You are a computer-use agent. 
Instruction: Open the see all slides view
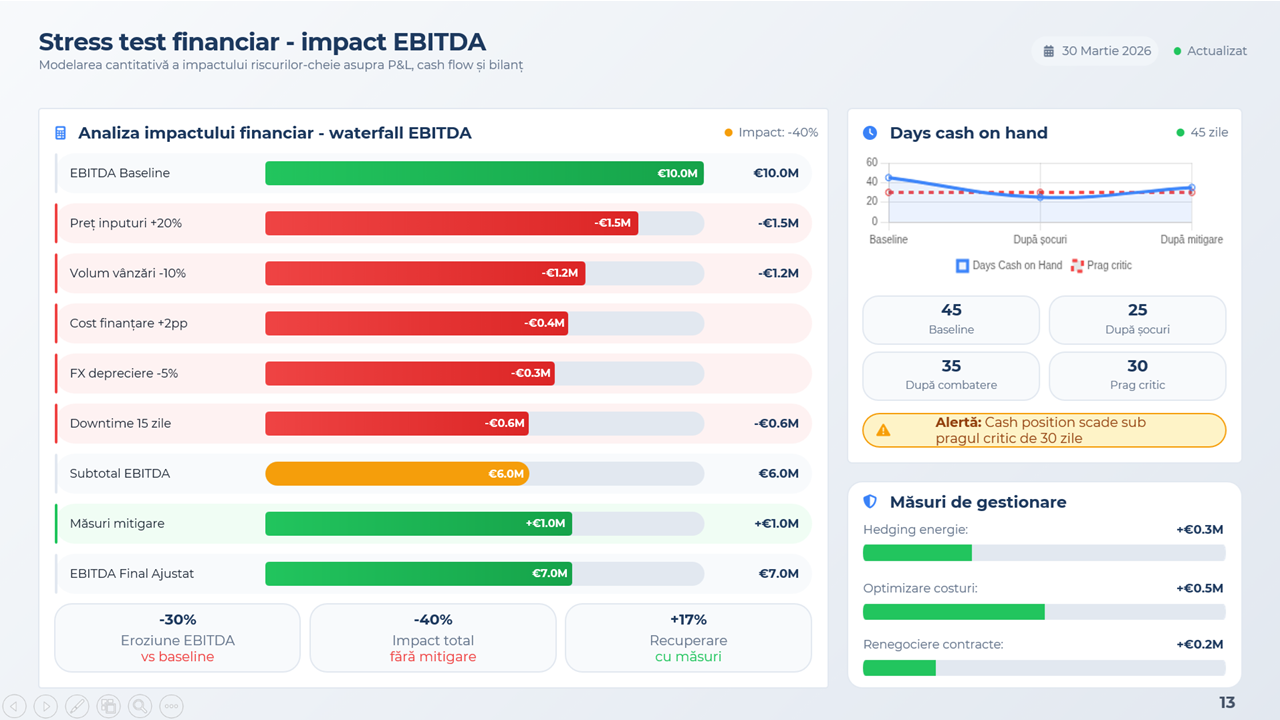click(x=108, y=706)
